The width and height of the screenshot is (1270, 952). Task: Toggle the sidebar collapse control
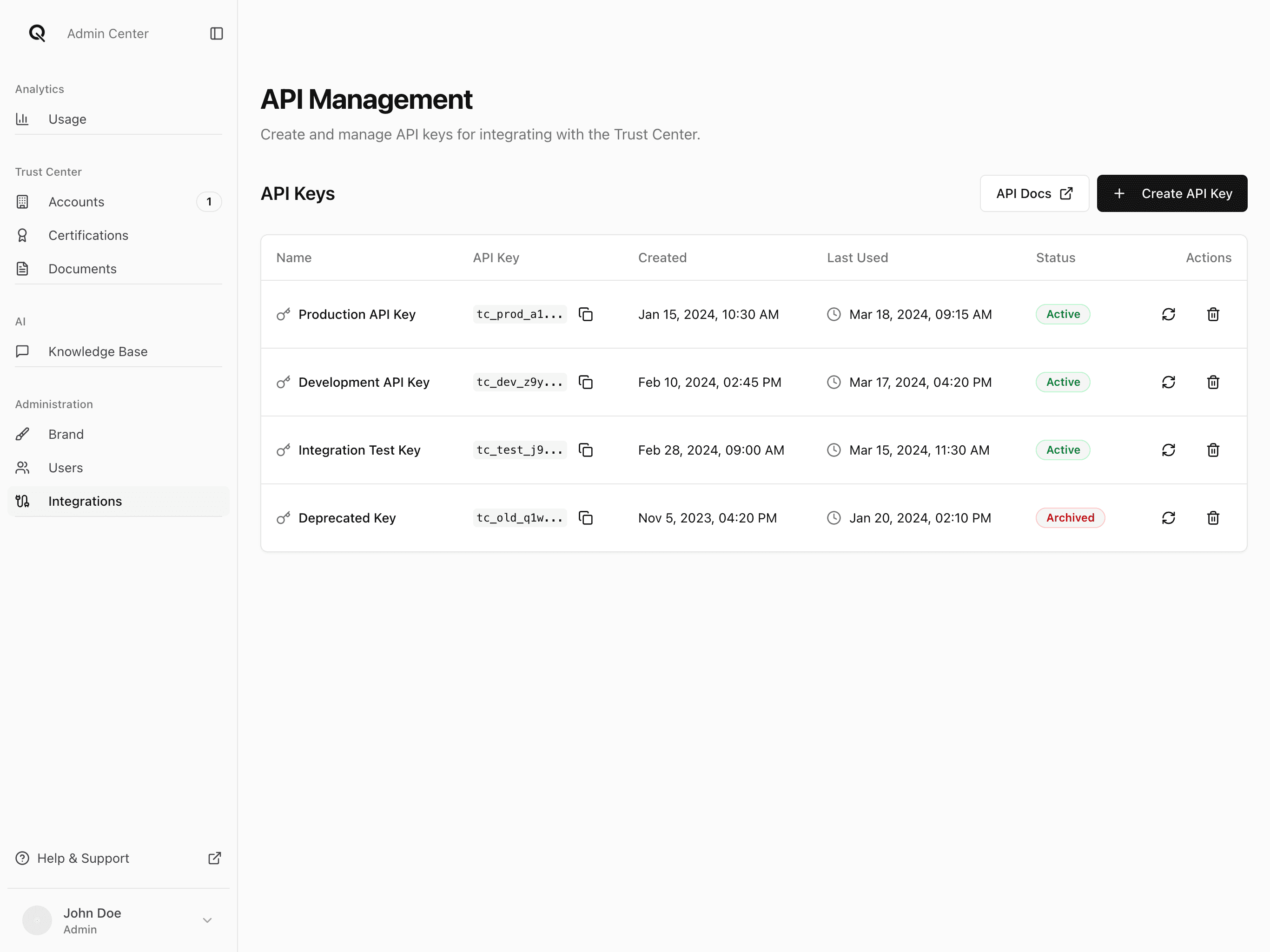216,33
